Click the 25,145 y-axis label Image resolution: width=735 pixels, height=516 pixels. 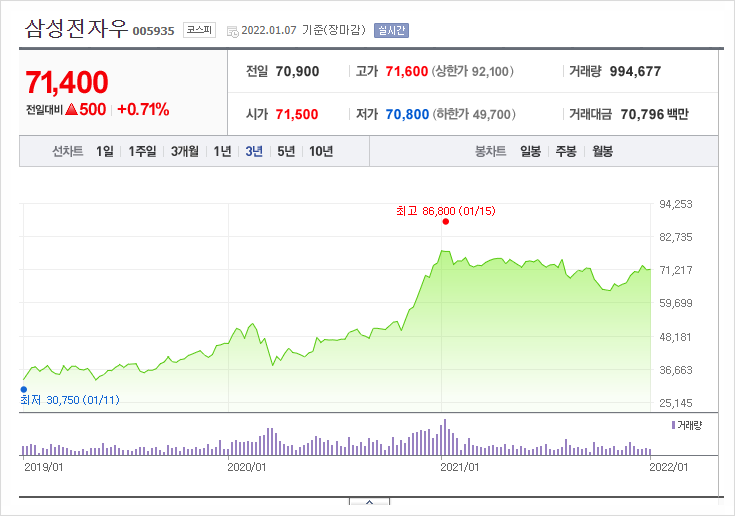click(675, 403)
